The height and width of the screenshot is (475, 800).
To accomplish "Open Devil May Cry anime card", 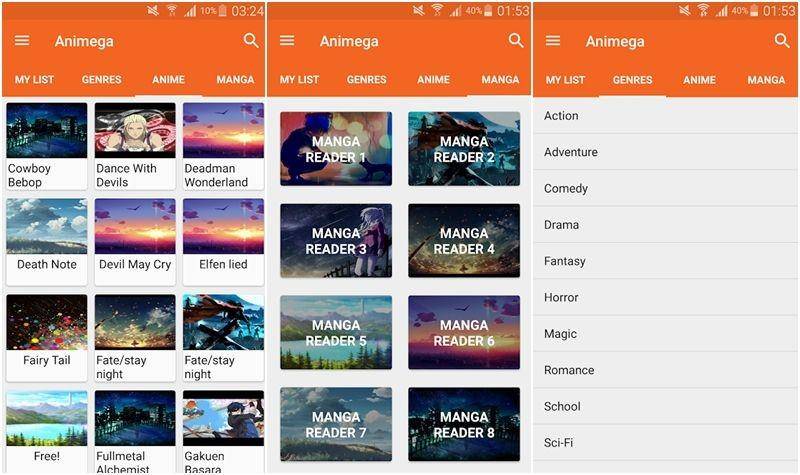I will (135, 242).
